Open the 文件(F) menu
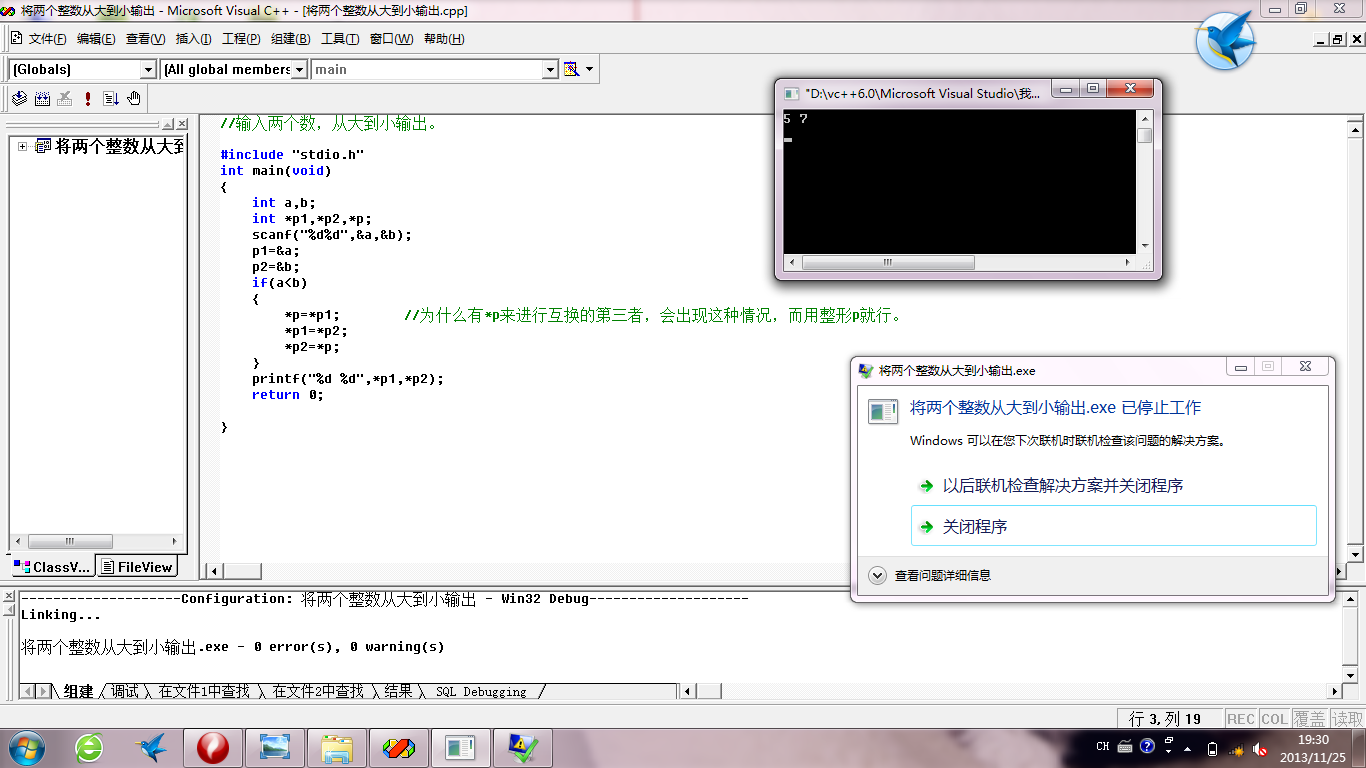This screenshot has height=768, width=1366. (x=47, y=39)
